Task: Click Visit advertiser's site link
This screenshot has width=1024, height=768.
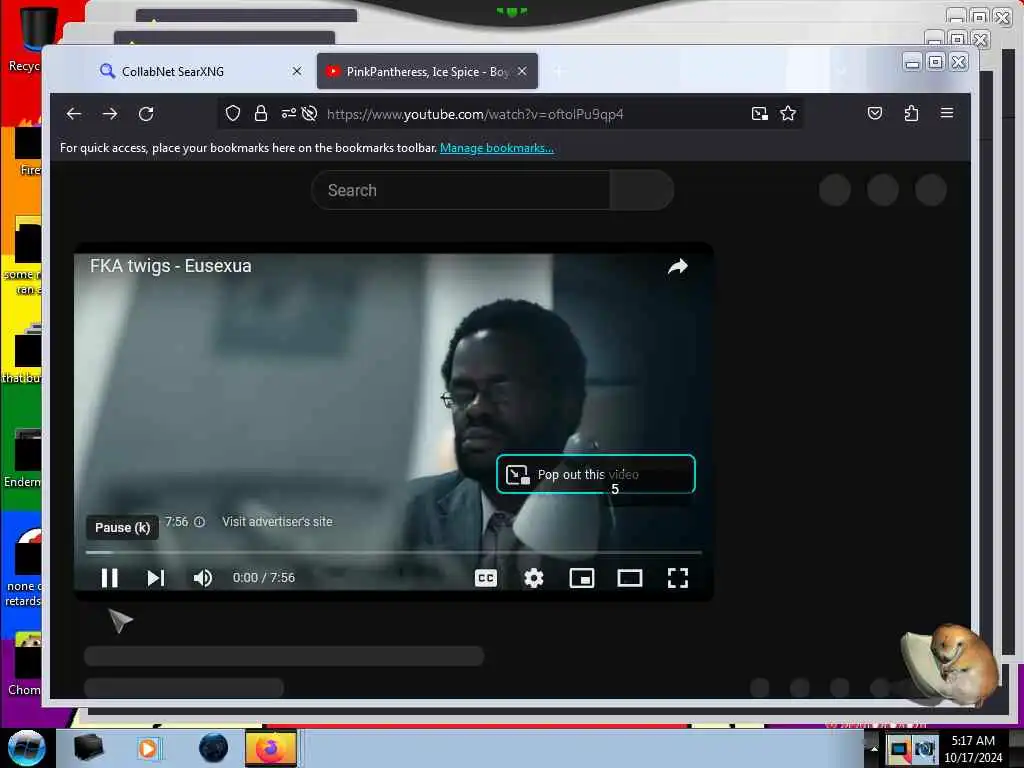Action: click(277, 521)
